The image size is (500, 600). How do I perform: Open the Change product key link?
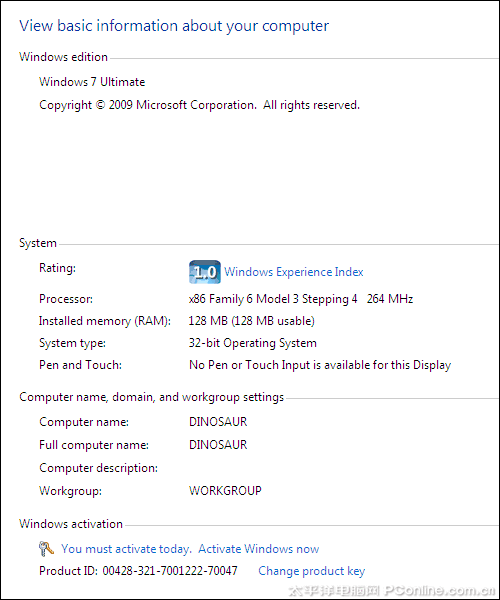[x=311, y=571]
